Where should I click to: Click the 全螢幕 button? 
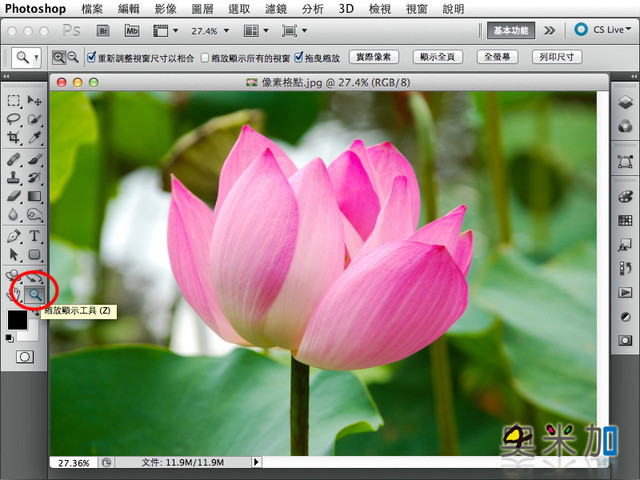pos(497,57)
